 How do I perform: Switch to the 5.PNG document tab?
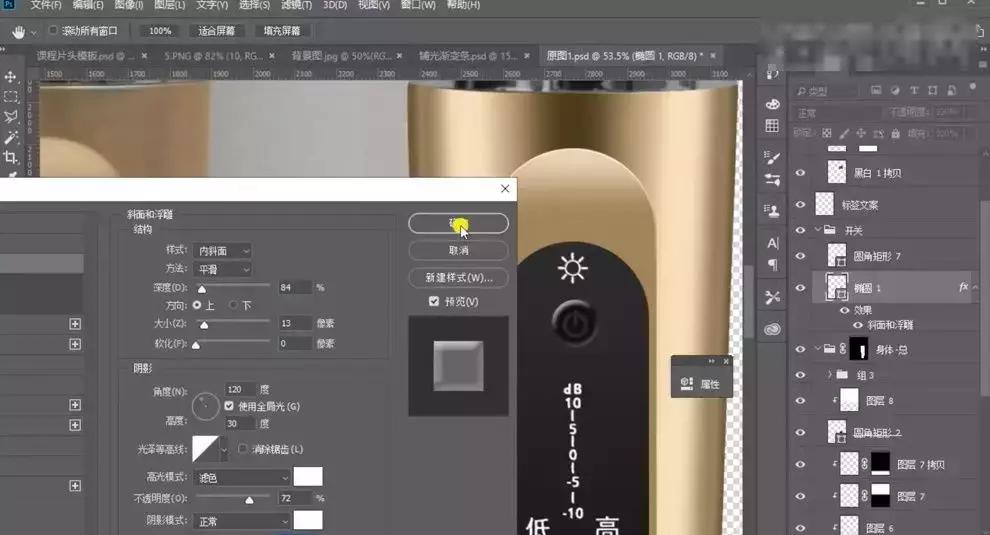tap(213, 56)
